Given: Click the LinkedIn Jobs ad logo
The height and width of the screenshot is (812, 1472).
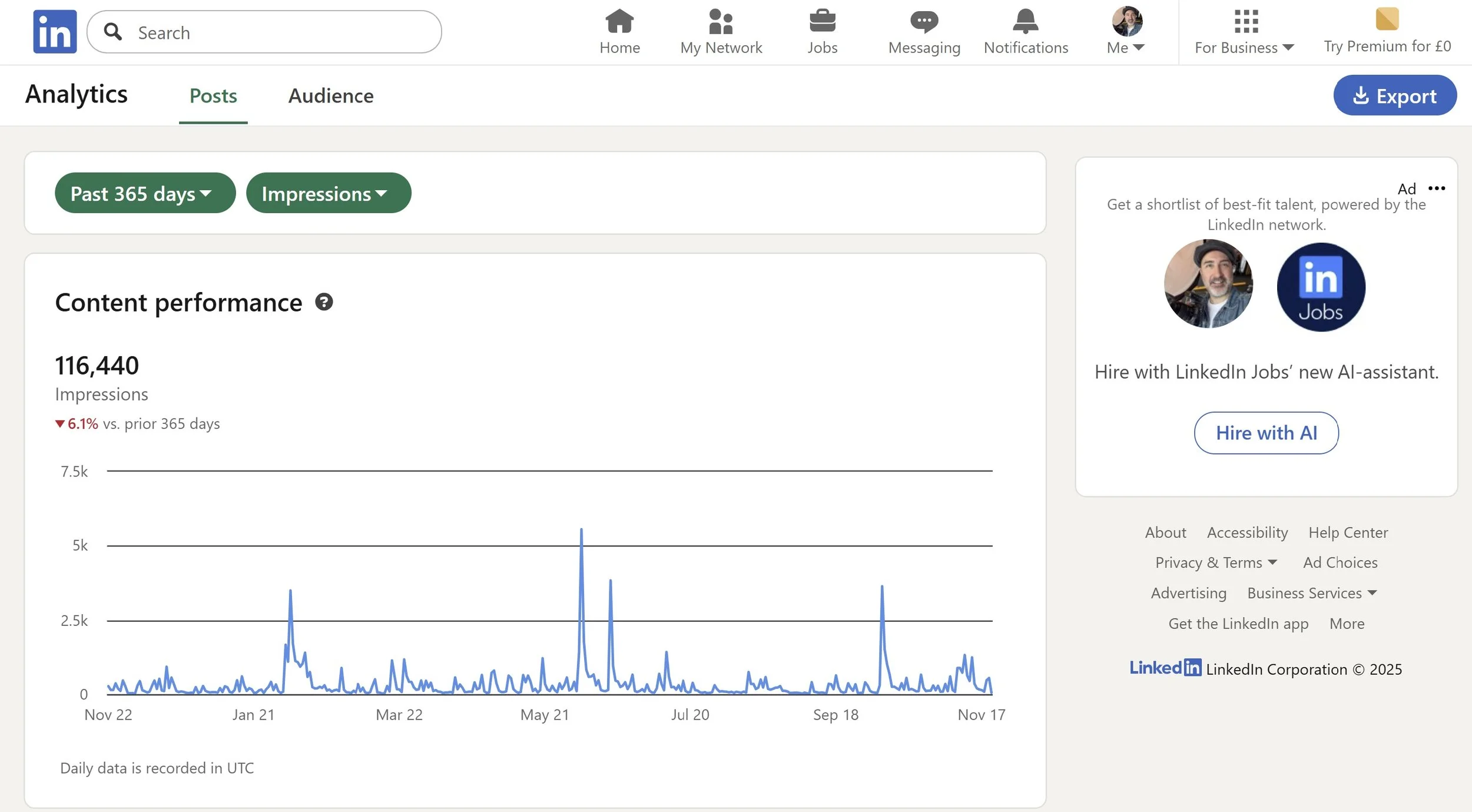Looking at the screenshot, I should tap(1321, 287).
